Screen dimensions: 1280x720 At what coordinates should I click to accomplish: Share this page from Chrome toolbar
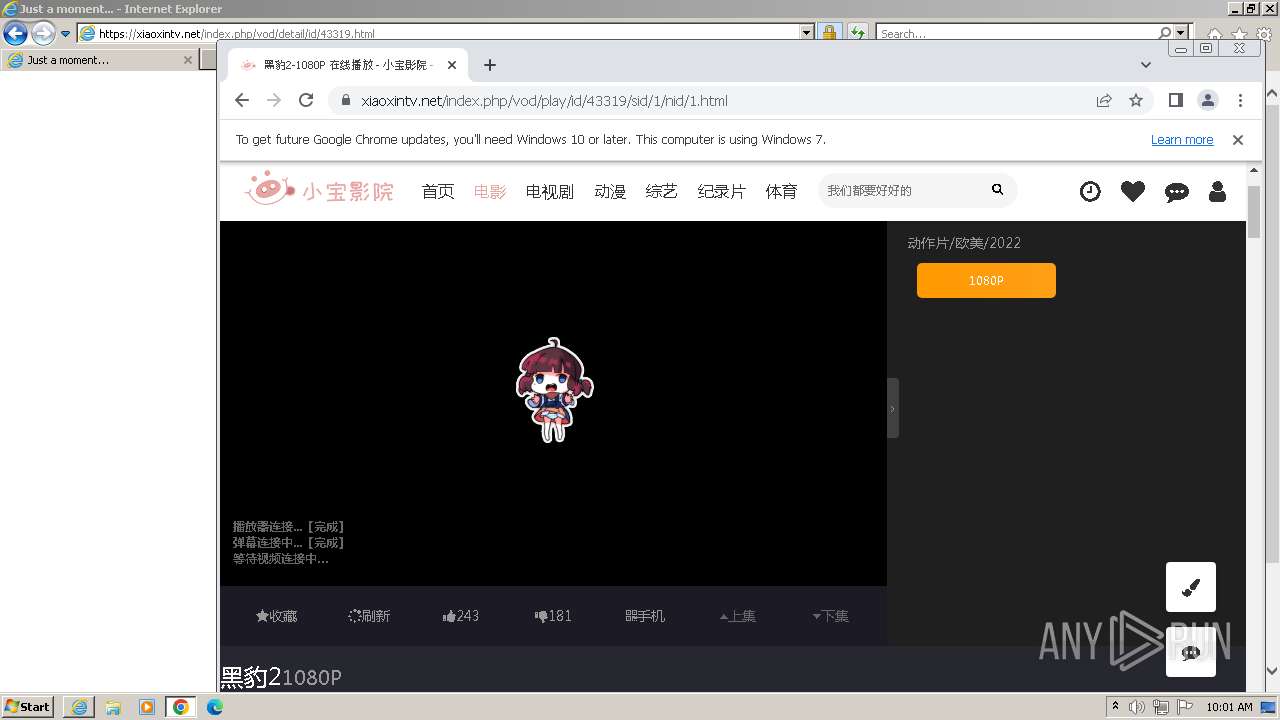pos(1104,100)
